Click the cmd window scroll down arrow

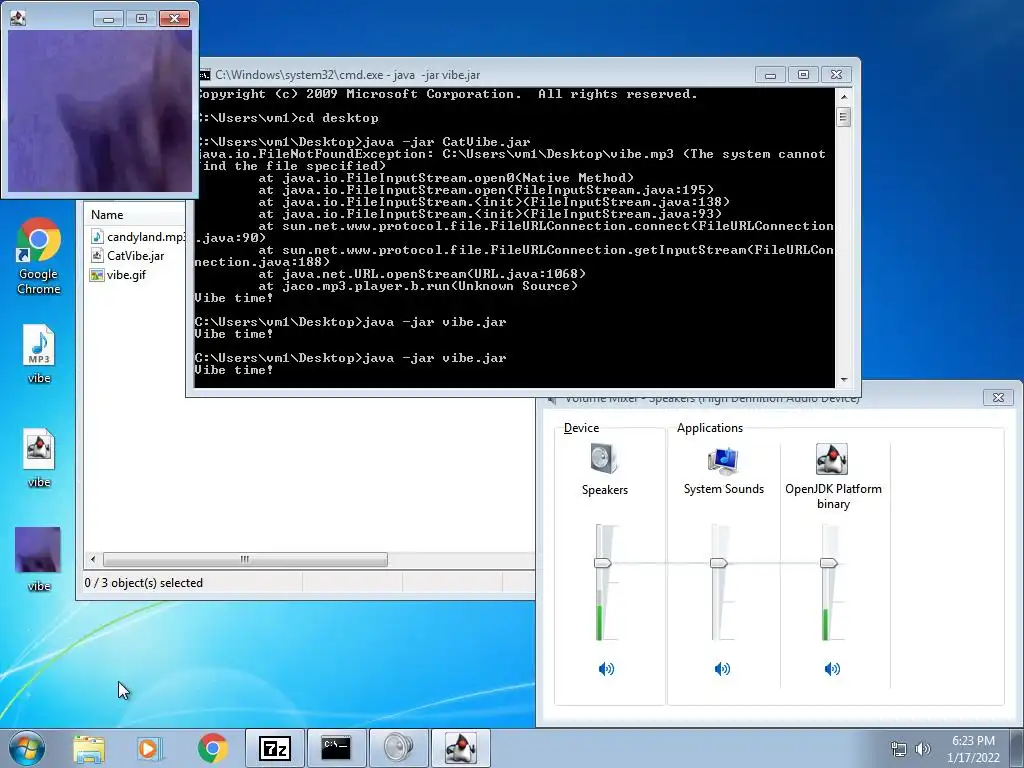(x=844, y=379)
